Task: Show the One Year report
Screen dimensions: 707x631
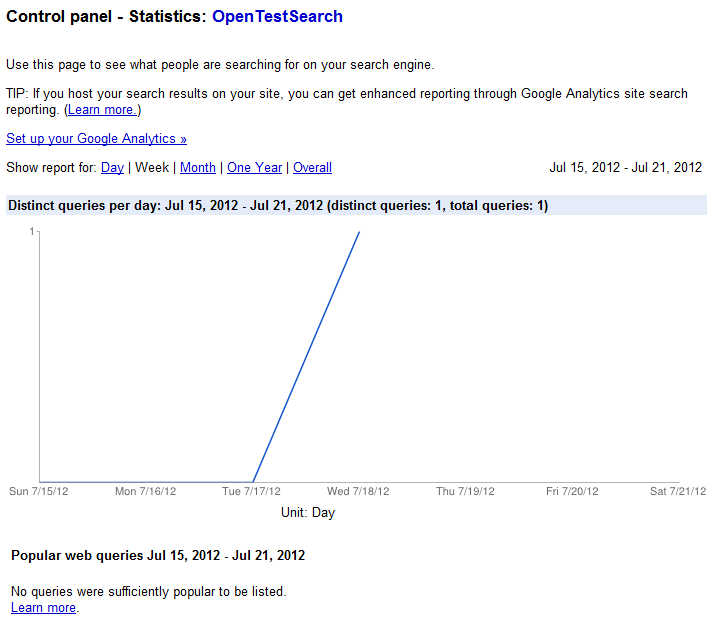Action: (254, 167)
